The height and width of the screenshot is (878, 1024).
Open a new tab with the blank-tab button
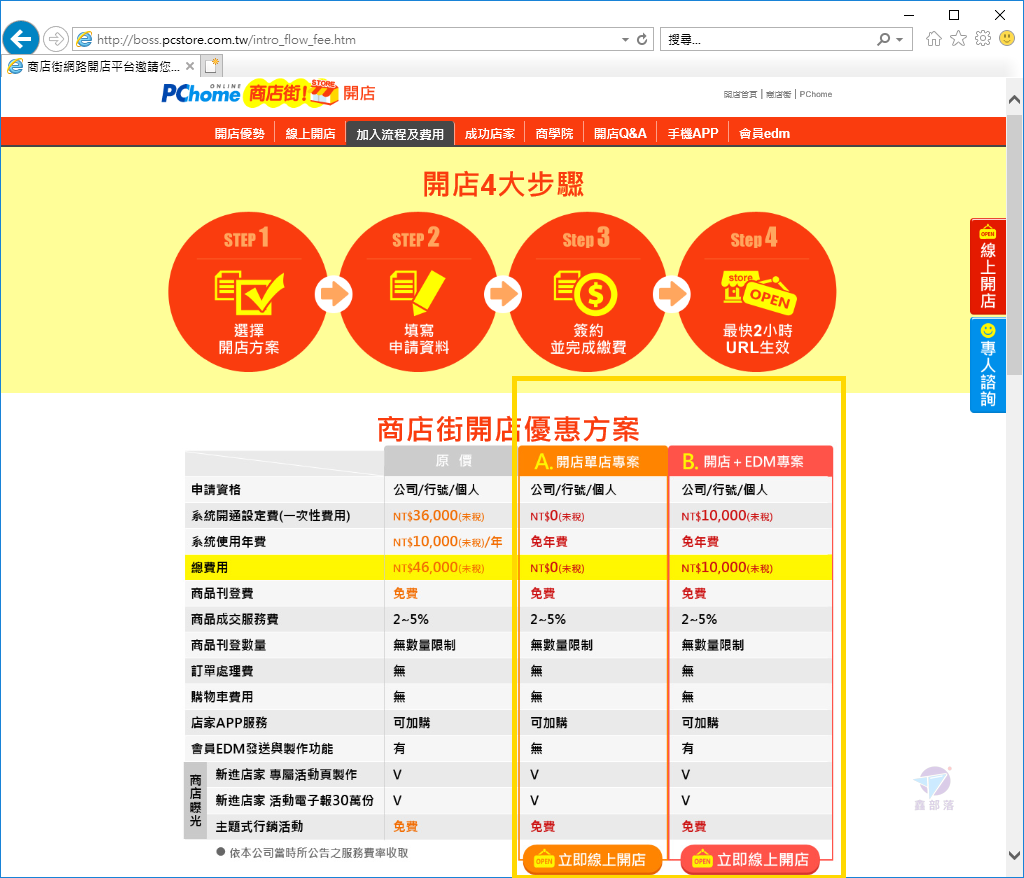click(x=212, y=66)
